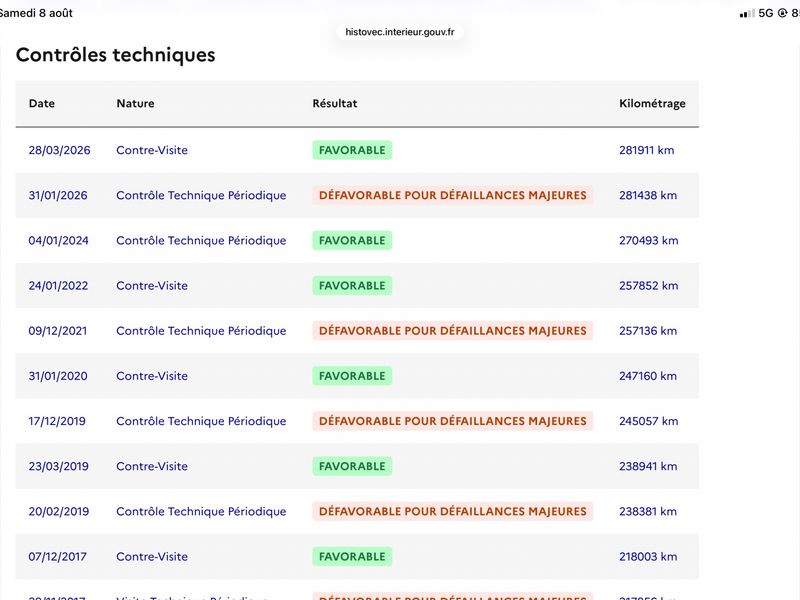Click the Contrôles techniques heading
The image size is (800, 600).
[116, 55]
